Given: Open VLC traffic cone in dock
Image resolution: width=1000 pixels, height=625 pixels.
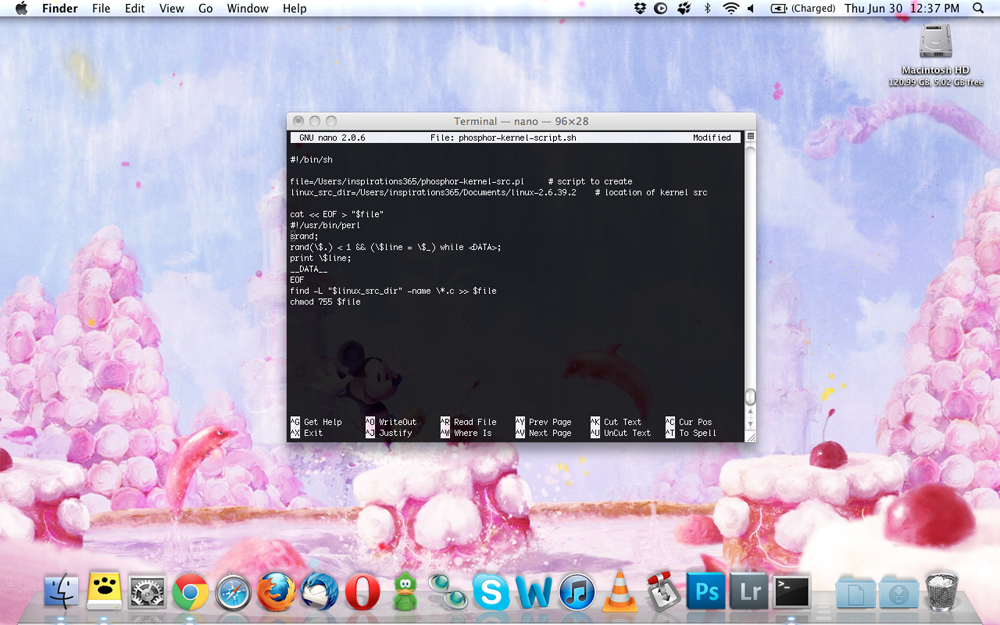Looking at the screenshot, I should [x=619, y=591].
